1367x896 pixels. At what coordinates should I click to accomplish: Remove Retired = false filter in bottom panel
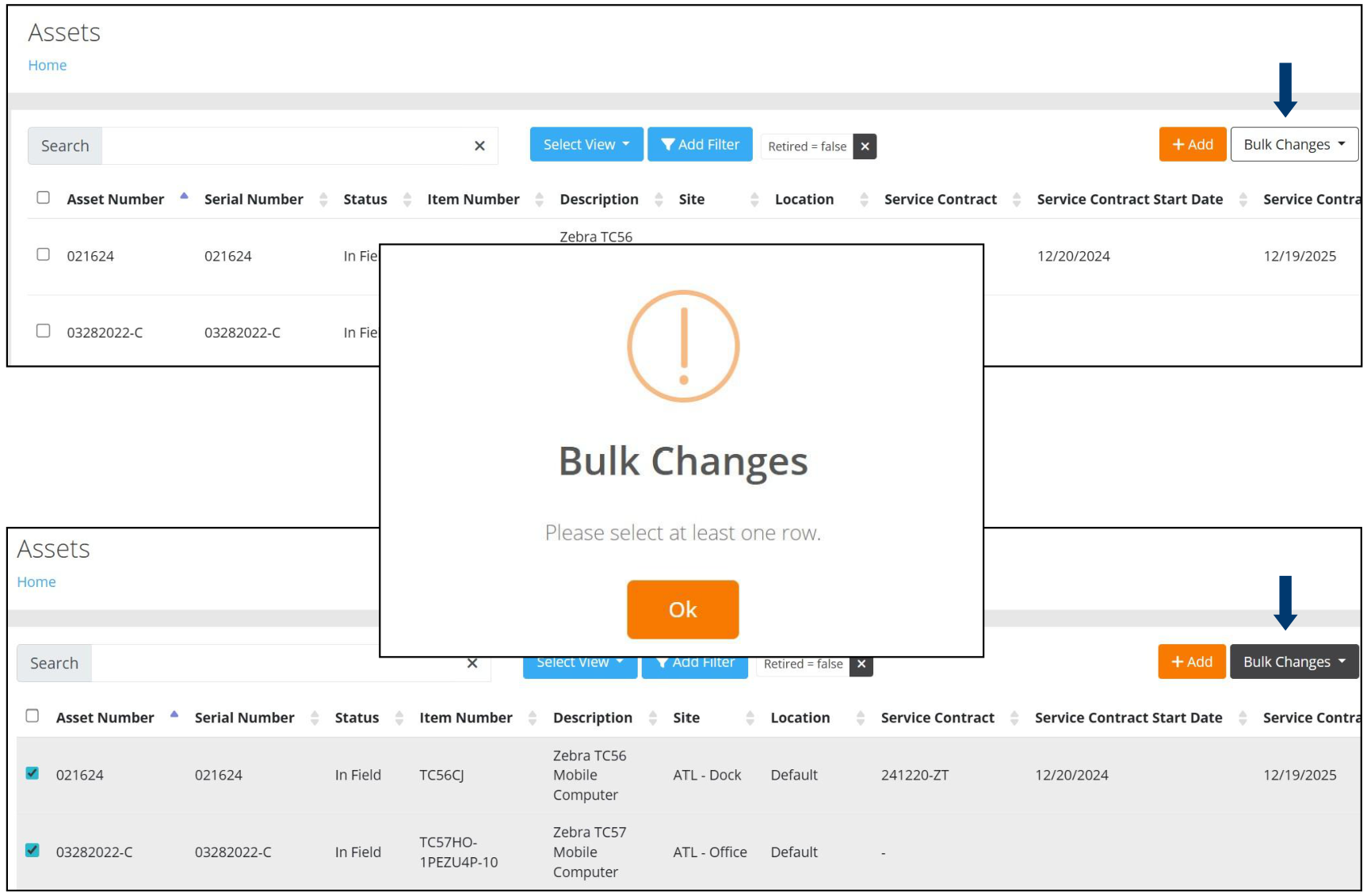[x=861, y=664]
